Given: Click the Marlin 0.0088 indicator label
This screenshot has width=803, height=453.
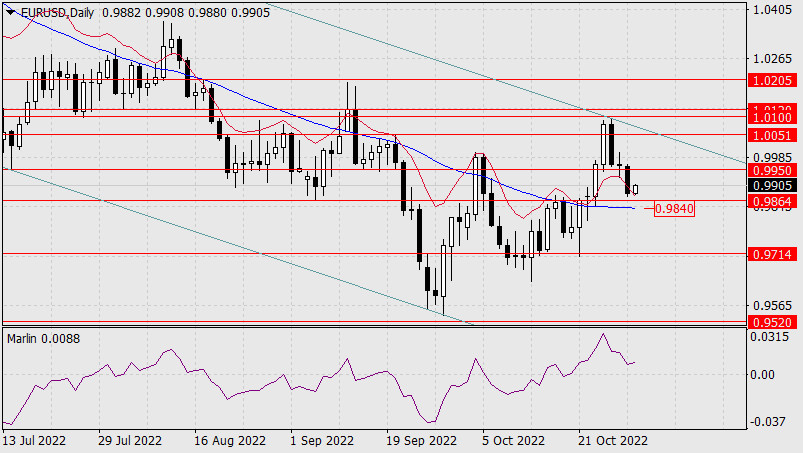Looking at the screenshot, I should tap(44, 339).
